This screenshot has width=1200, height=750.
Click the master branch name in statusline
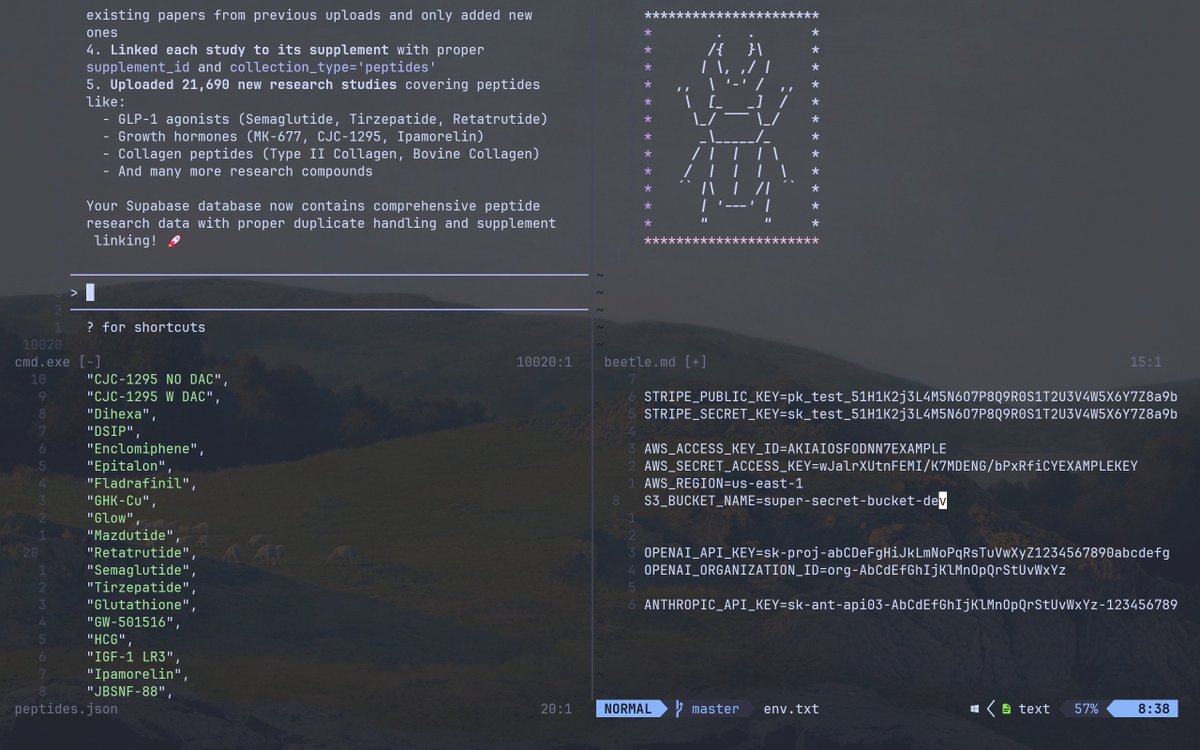pos(716,709)
